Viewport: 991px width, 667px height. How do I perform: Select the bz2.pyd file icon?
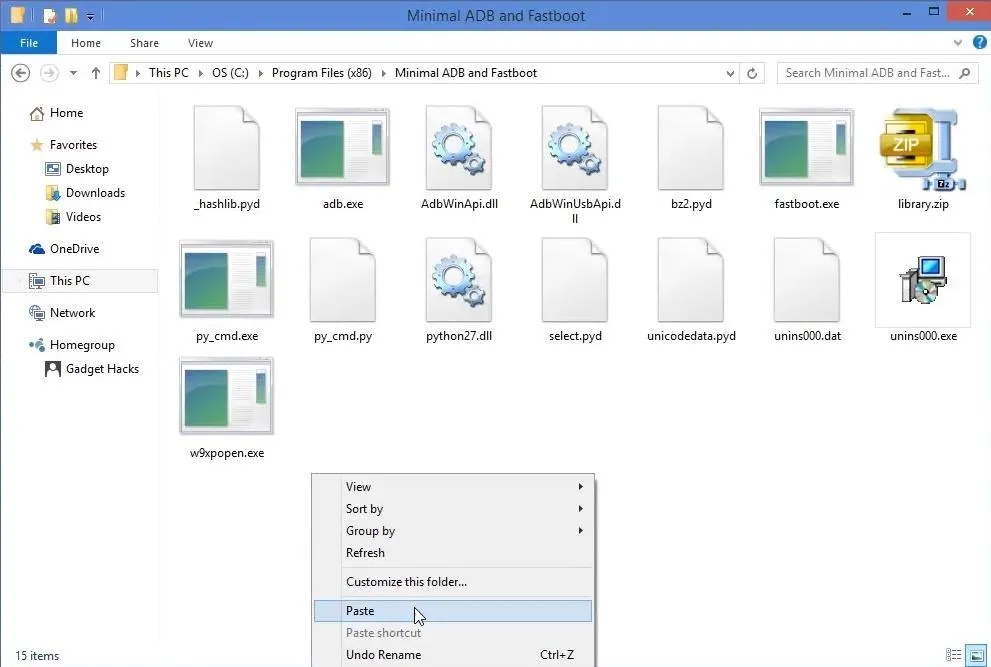click(691, 148)
